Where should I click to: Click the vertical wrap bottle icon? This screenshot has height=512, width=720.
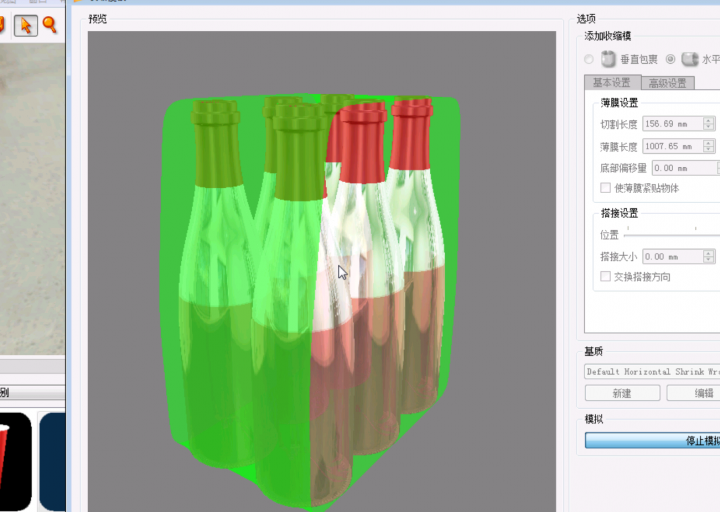pyautogui.click(x=608, y=59)
